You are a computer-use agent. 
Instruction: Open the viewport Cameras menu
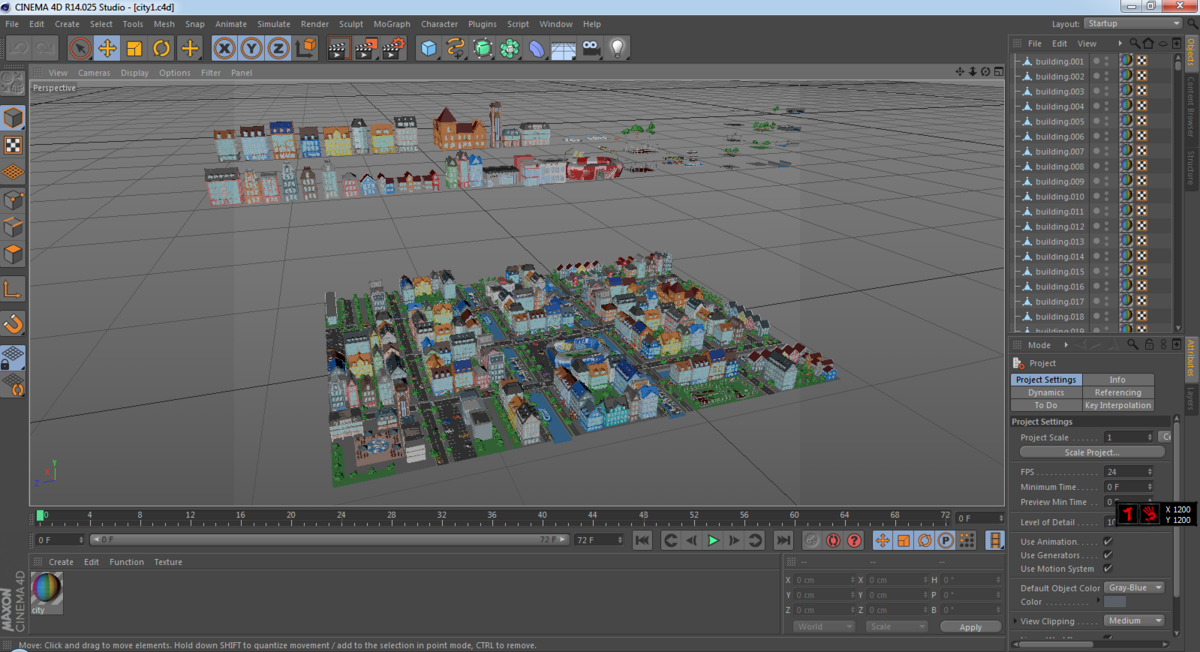(x=94, y=73)
